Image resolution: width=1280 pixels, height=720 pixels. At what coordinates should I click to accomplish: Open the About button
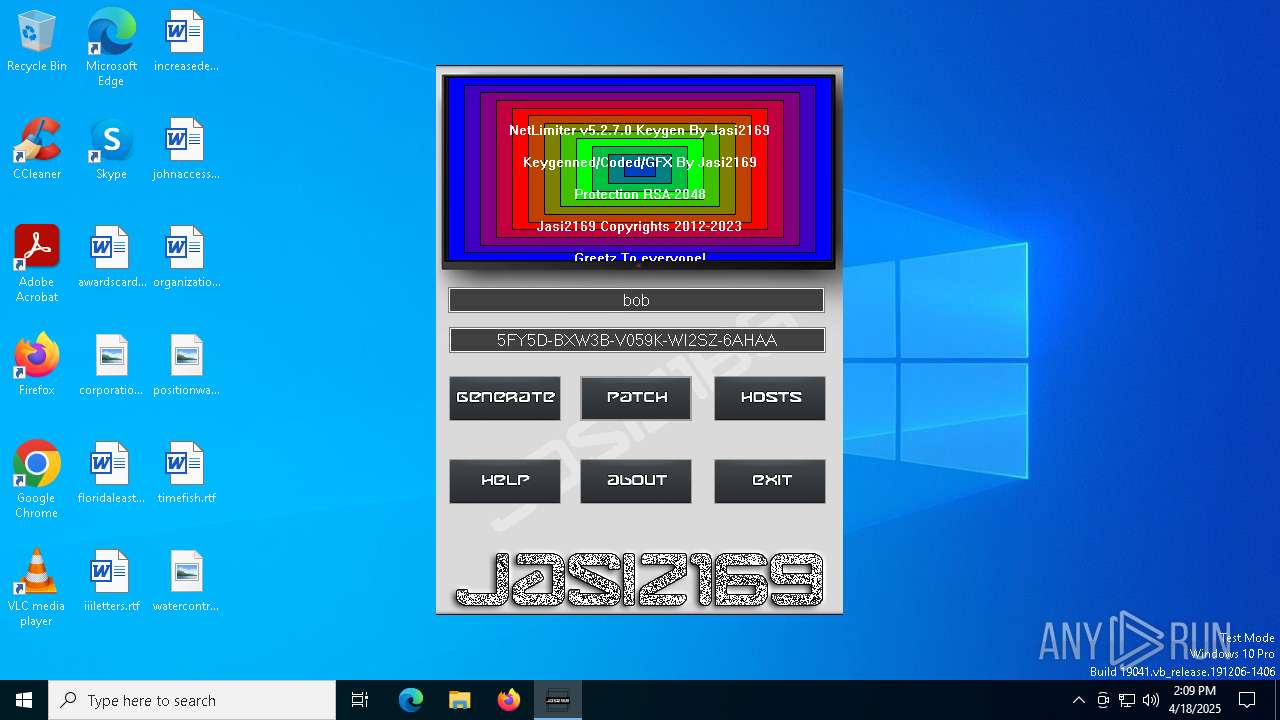(636, 481)
